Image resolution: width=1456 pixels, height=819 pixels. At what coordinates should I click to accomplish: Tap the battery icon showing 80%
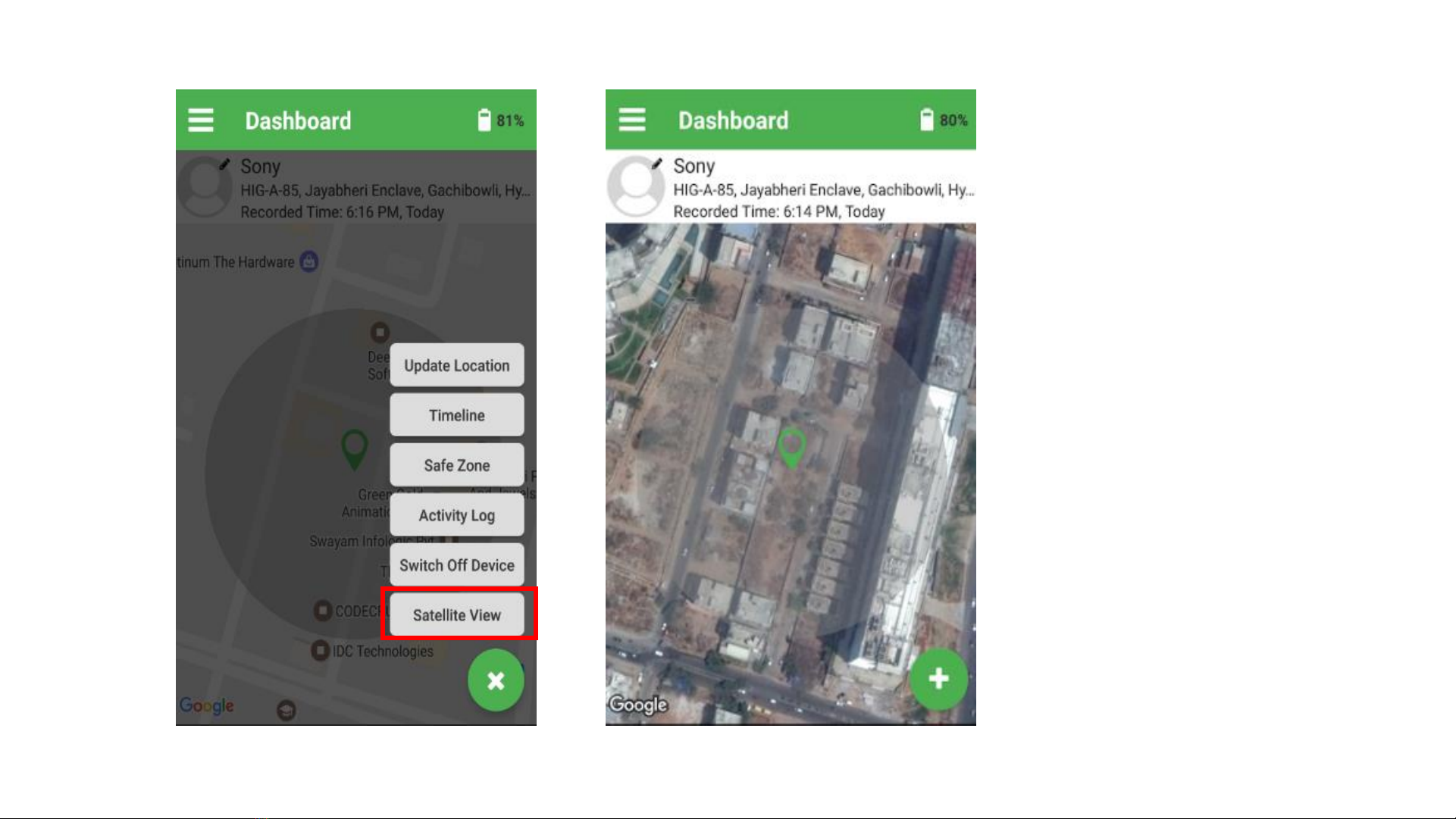coord(926,119)
